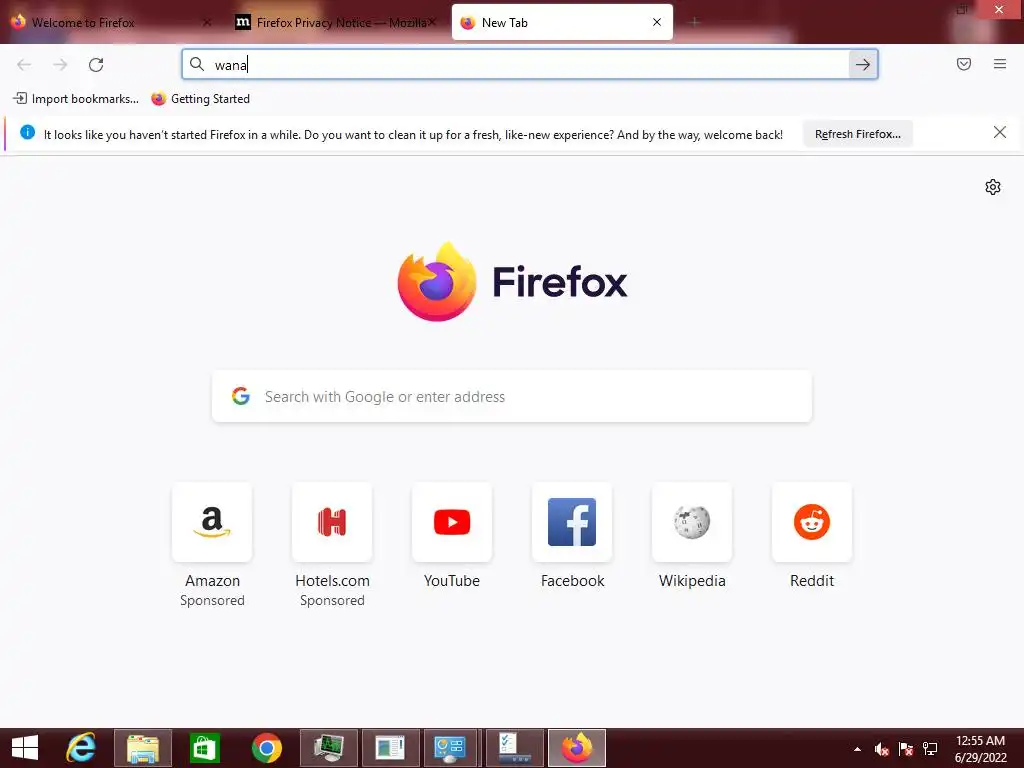Click the checklist app taskbar icon
The image size is (1024, 768).
tap(515, 748)
